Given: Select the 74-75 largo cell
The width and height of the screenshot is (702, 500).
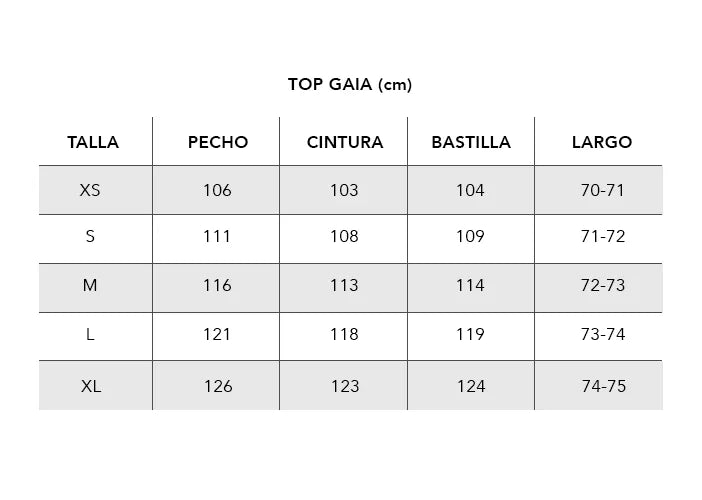Looking at the screenshot, I should coord(604,386).
